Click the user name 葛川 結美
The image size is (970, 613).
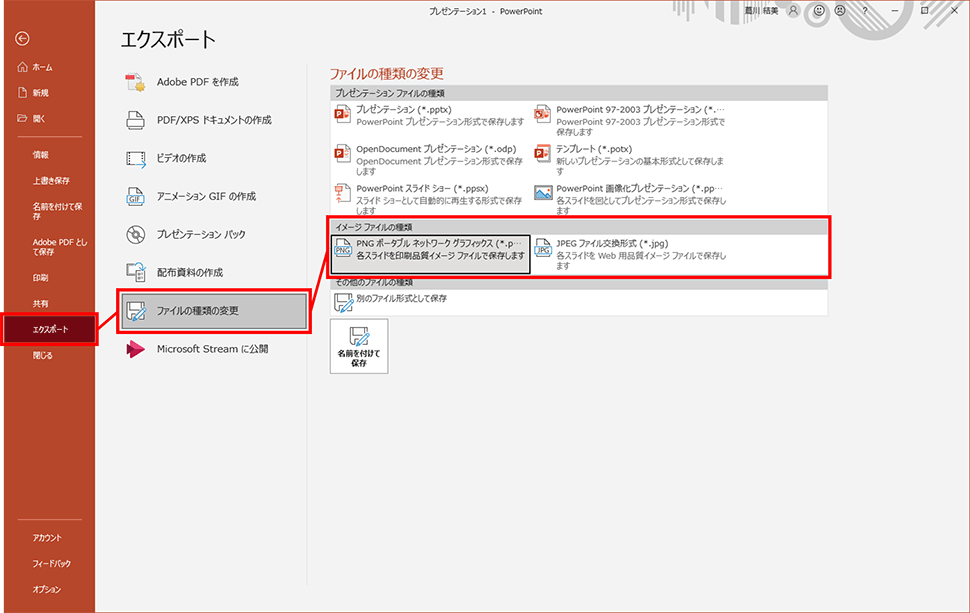[x=761, y=11]
